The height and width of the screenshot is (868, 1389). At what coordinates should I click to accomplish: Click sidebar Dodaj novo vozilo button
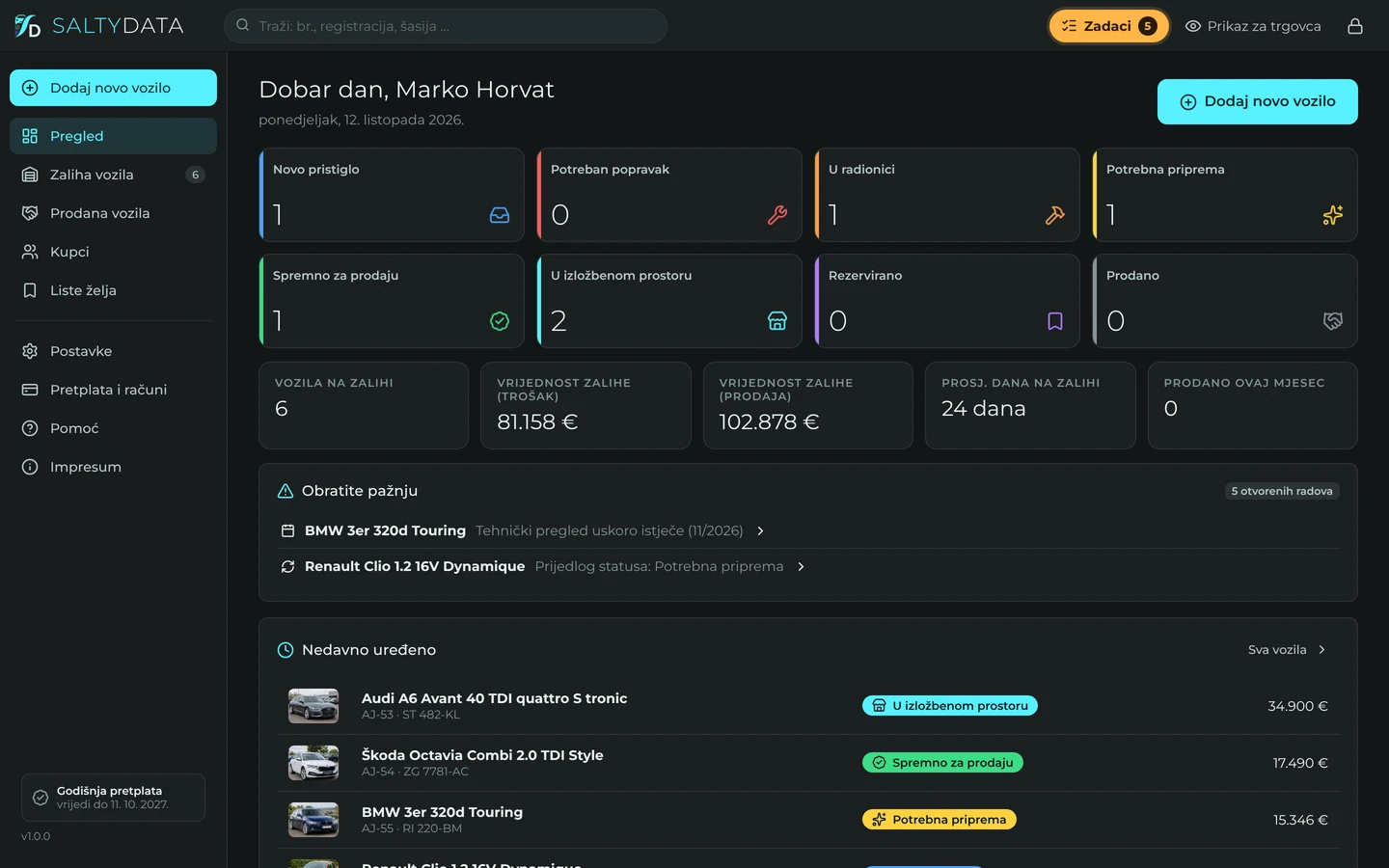click(113, 88)
